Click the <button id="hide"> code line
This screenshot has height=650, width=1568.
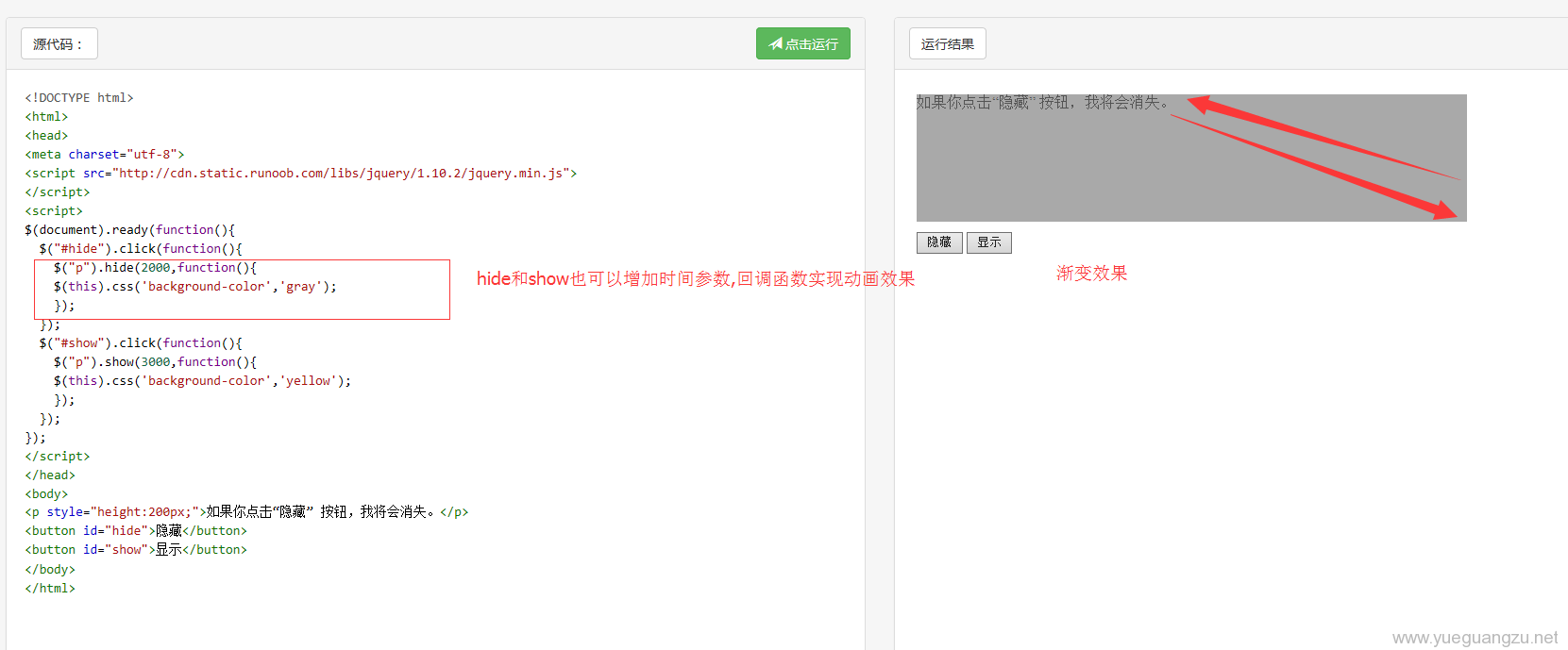(136, 530)
